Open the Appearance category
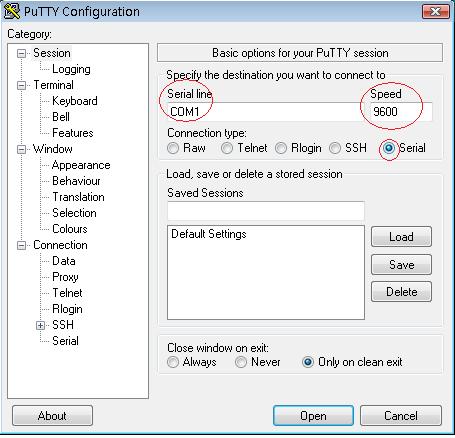455x438 pixels. click(81, 165)
